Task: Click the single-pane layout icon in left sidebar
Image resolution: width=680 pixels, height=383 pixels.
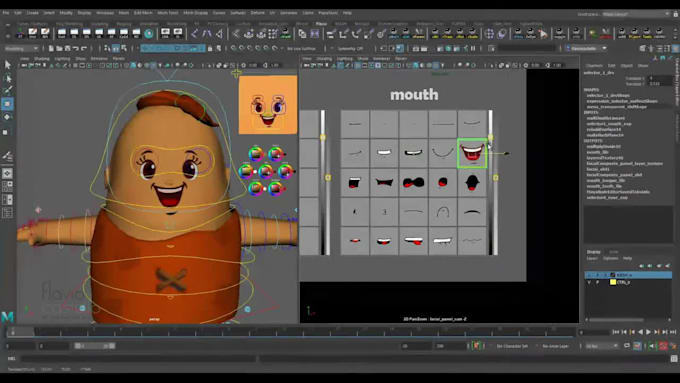Action: (x=7, y=173)
